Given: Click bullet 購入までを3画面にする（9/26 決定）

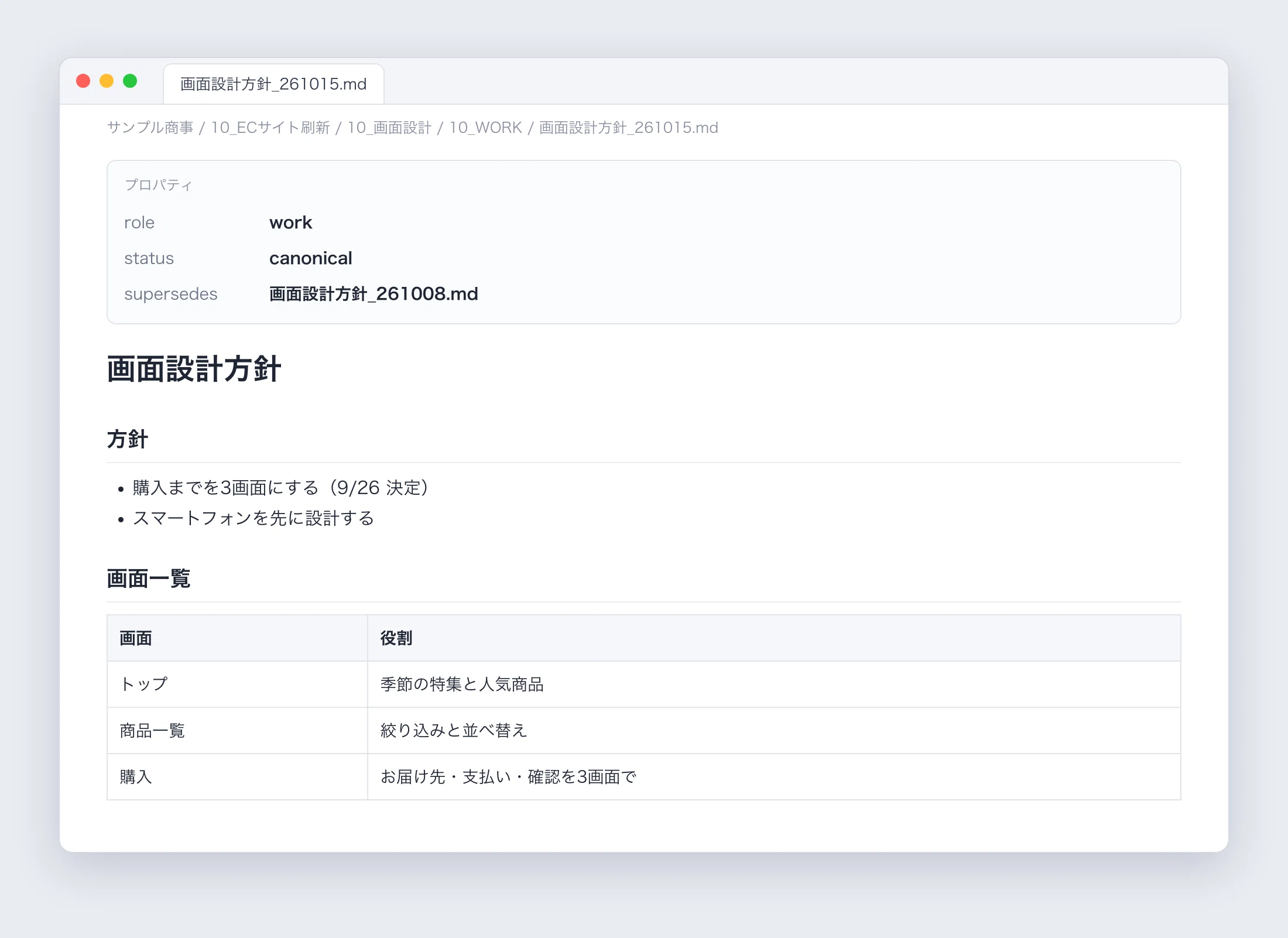Looking at the screenshot, I should pos(282,488).
